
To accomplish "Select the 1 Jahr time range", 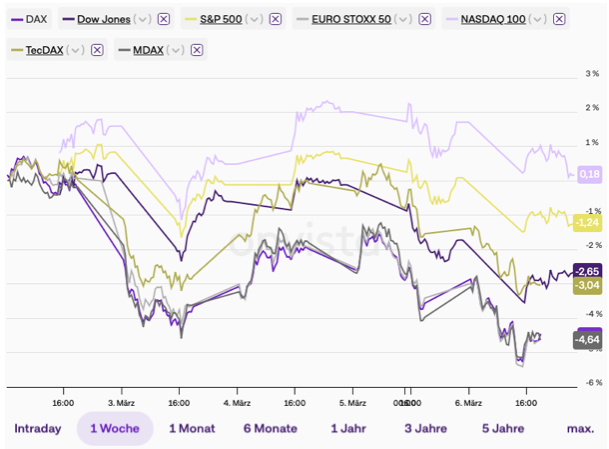I will point(349,429).
